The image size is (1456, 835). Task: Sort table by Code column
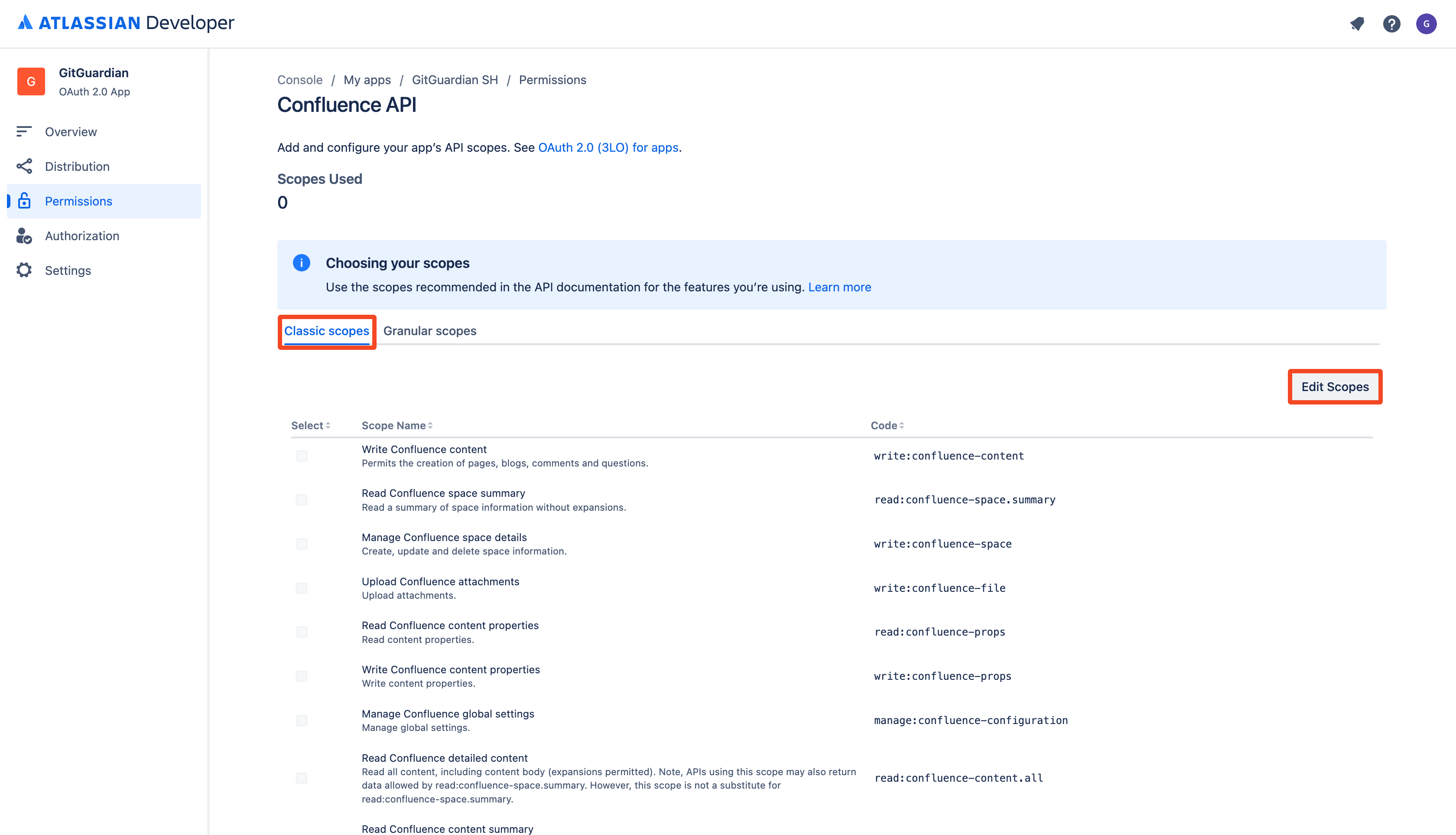coord(887,426)
